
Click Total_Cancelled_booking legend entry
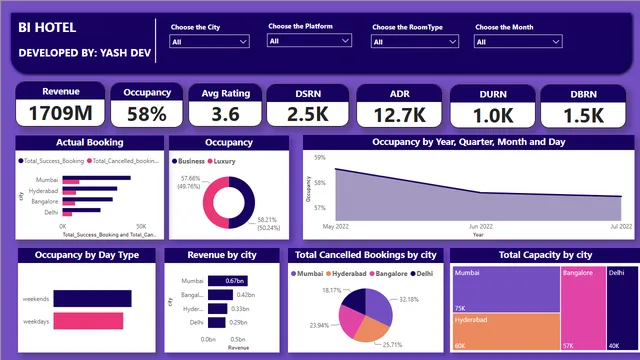click(123, 161)
